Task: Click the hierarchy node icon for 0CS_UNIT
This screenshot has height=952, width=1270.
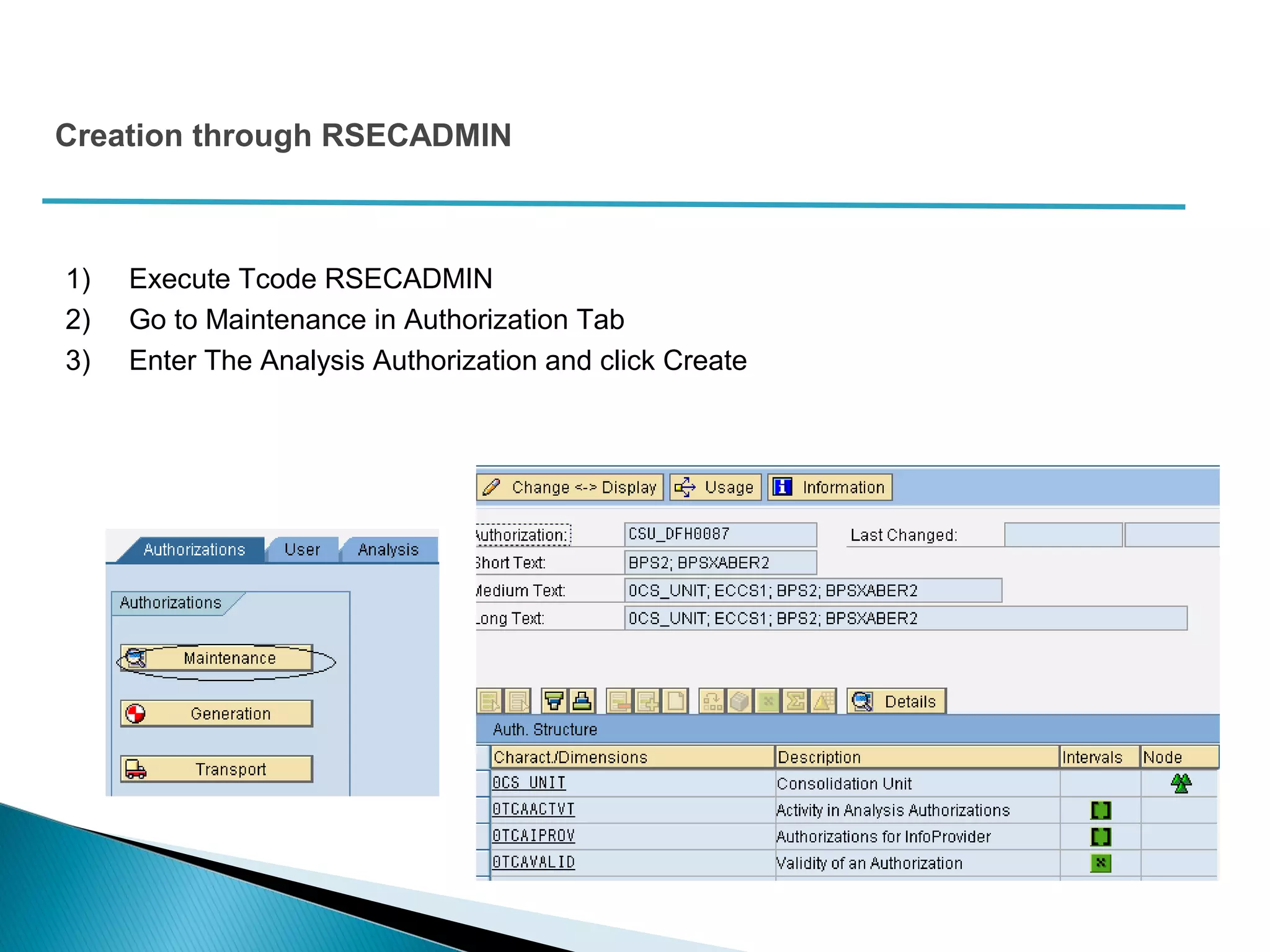Action: pos(1181,783)
